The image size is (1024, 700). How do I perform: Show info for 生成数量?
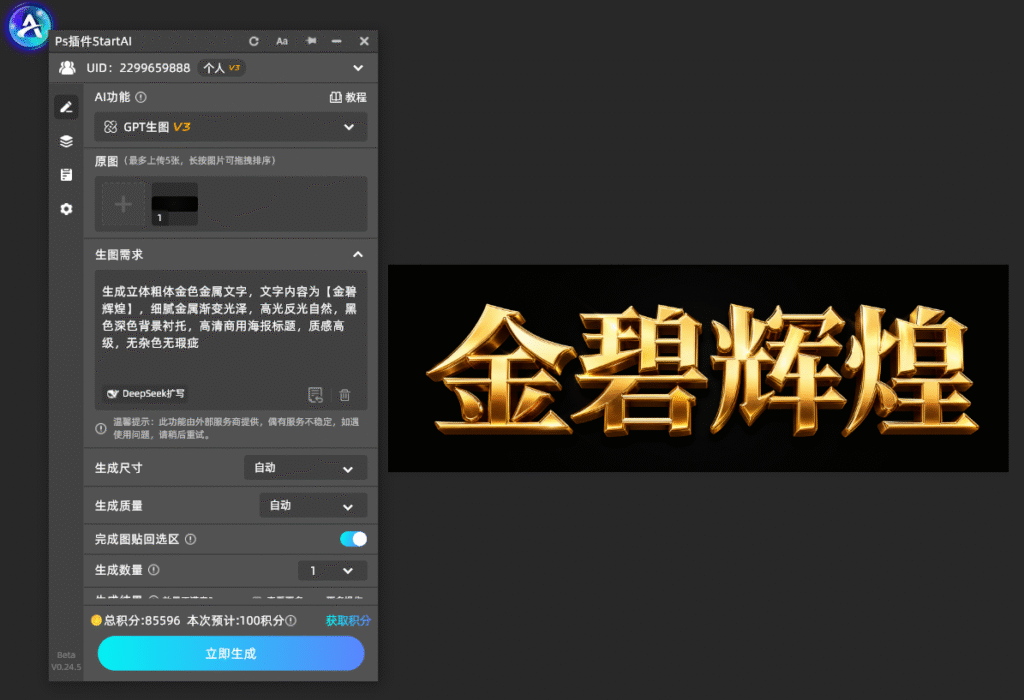154,570
